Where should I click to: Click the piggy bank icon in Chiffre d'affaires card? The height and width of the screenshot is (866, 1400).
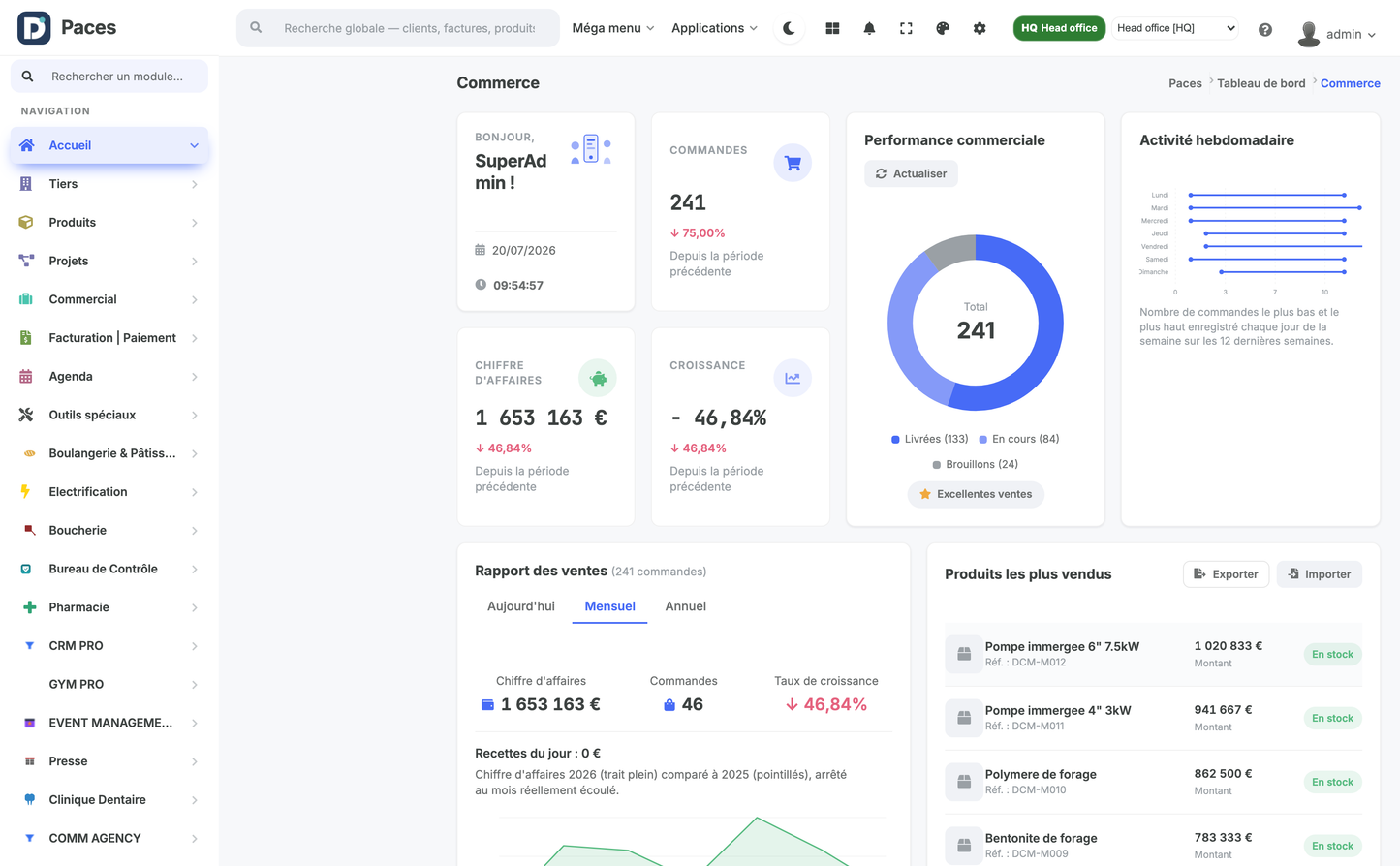598,378
